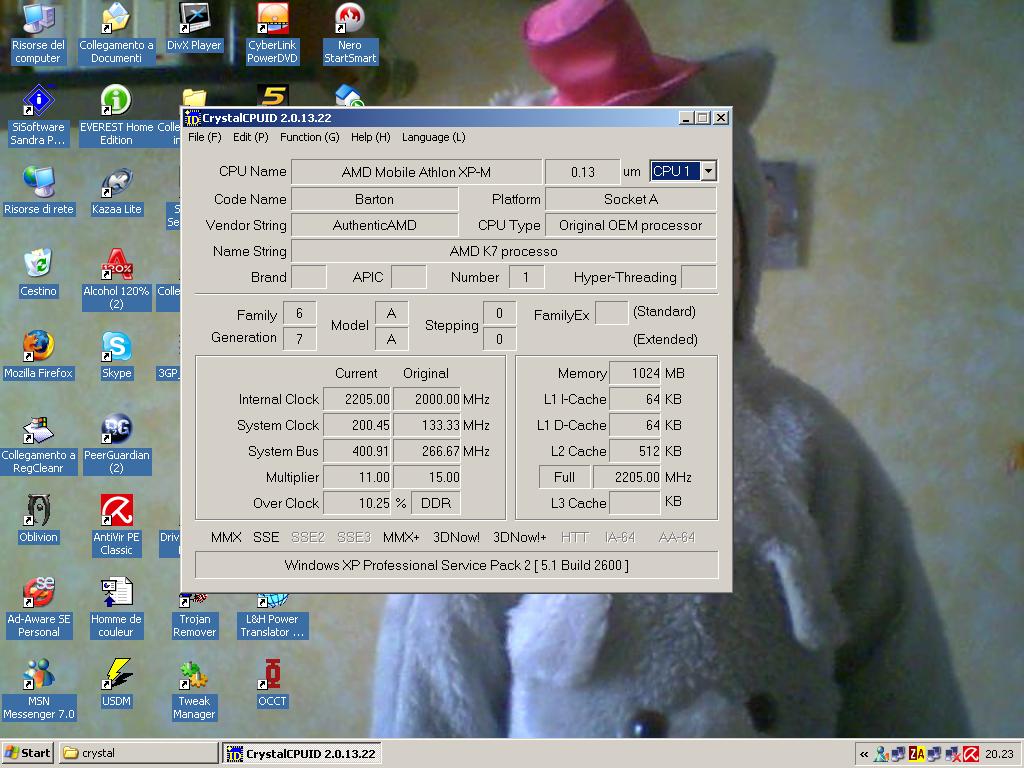Open Nero StartSmart desktop icon

click(x=349, y=33)
